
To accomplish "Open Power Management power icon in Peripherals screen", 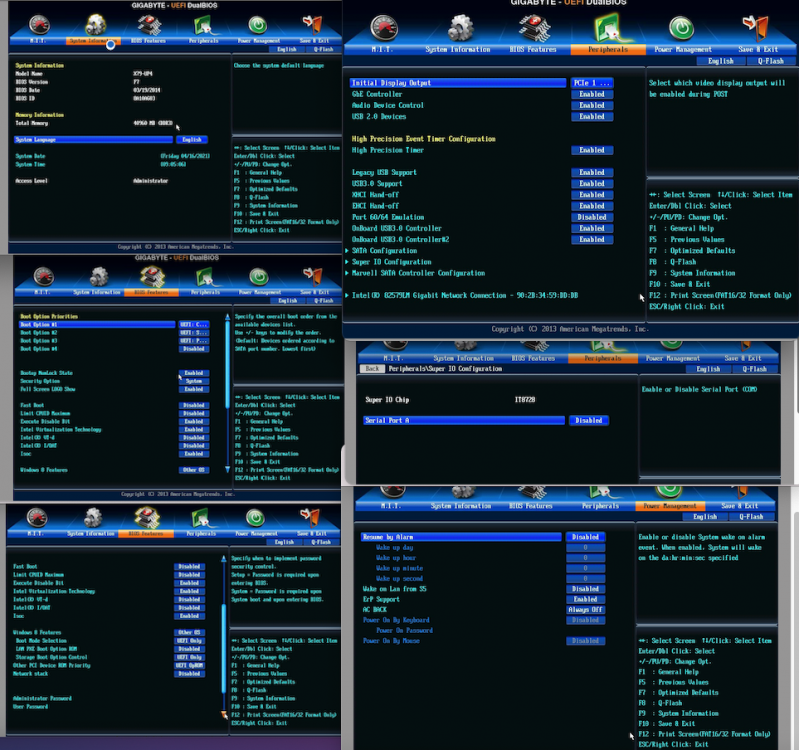I will click(681, 28).
